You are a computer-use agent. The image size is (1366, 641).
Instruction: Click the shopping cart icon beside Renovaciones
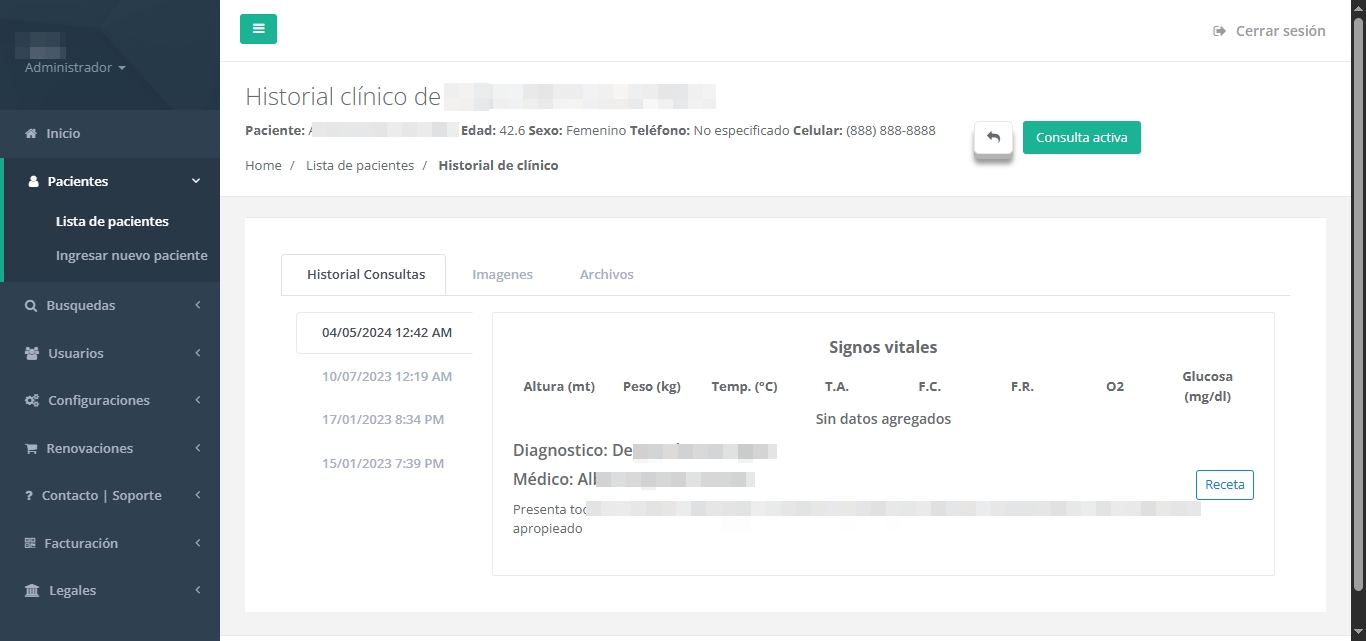(x=31, y=449)
